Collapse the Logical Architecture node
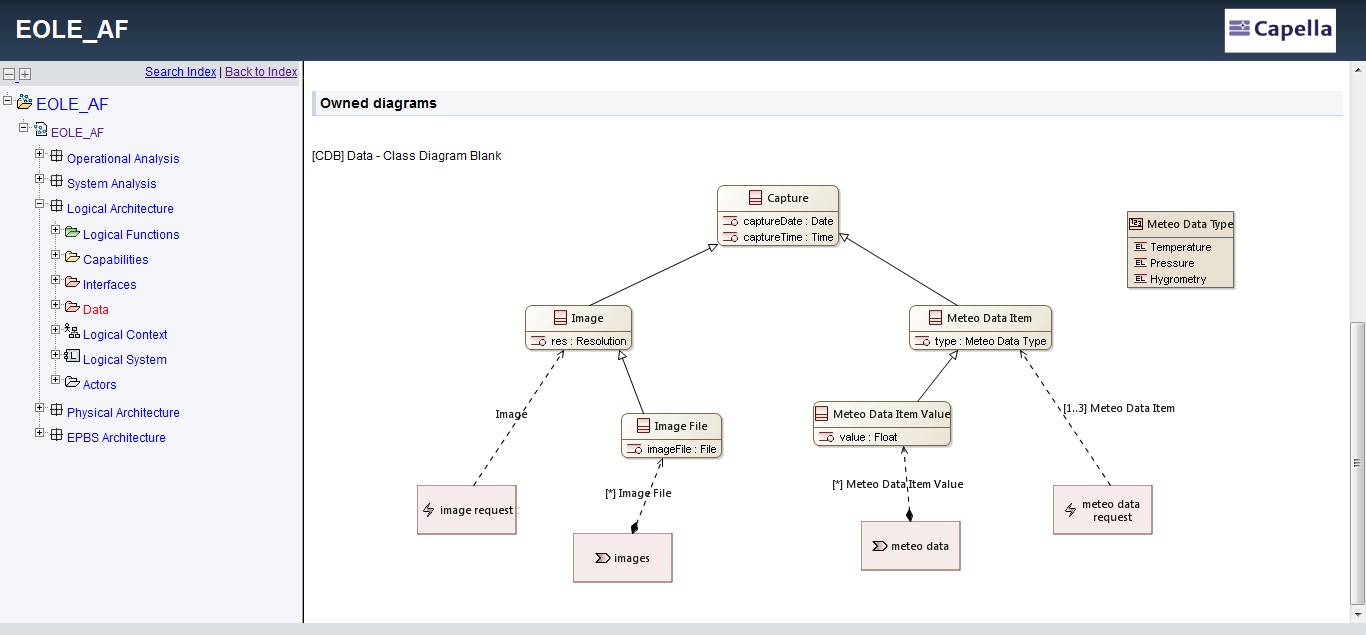Image resolution: width=1366 pixels, height=635 pixels. click(40, 205)
